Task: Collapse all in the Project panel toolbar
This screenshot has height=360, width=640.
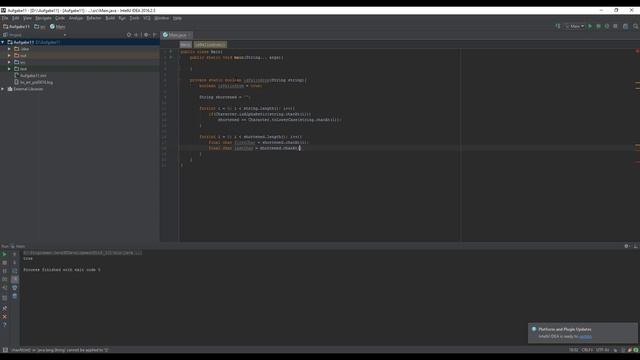Action: (x=136, y=35)
